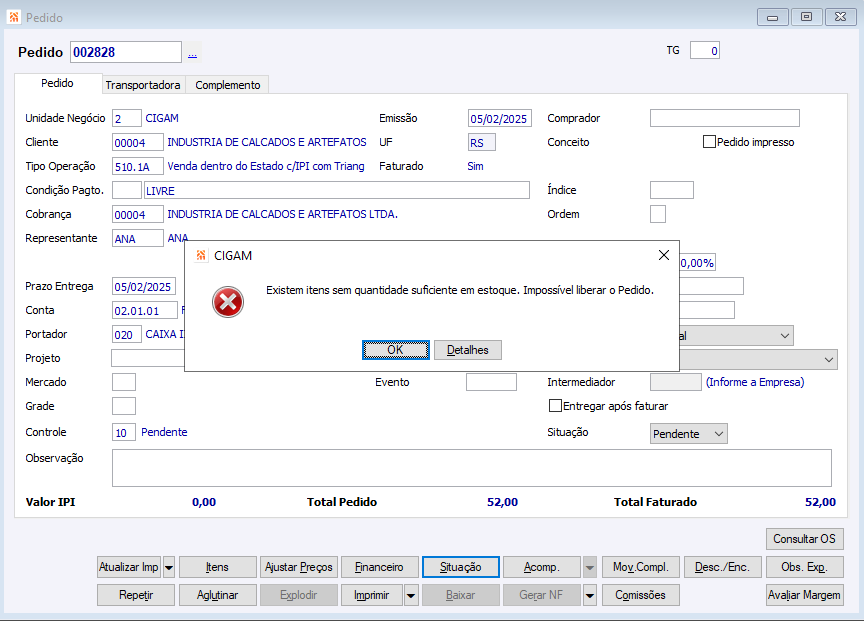This screenshot has width=864, height=621.
Task: Open the combo box right of Portador row
Action: click(x=736, y=336)
